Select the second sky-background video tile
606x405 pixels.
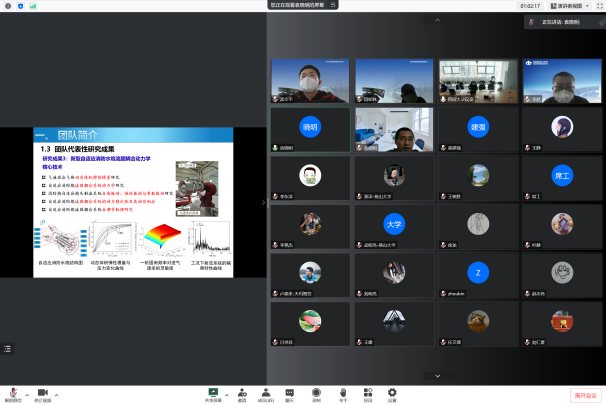tap(394, 81)
